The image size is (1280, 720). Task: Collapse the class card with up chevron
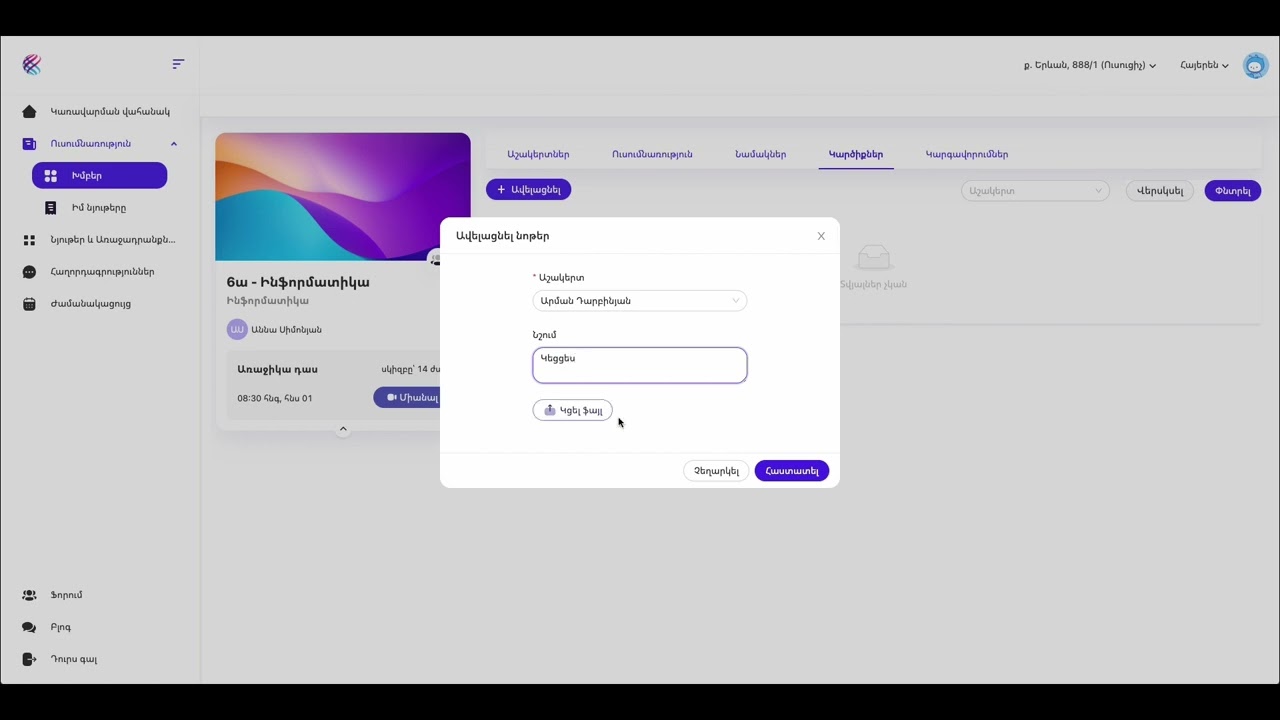click(x=343, y=429)
